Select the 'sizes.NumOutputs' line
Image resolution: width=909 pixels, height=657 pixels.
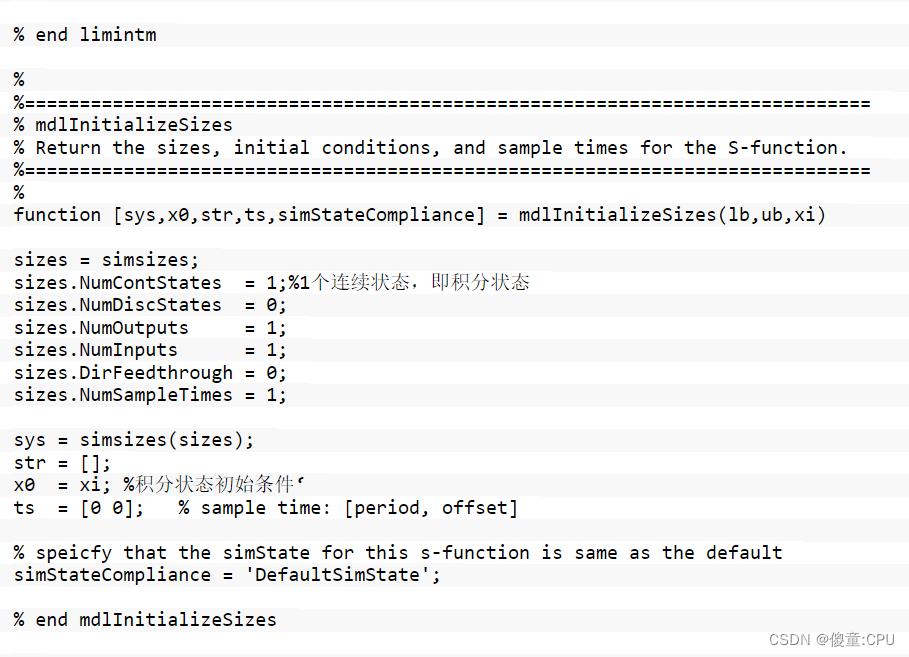(x=150, y=328)
